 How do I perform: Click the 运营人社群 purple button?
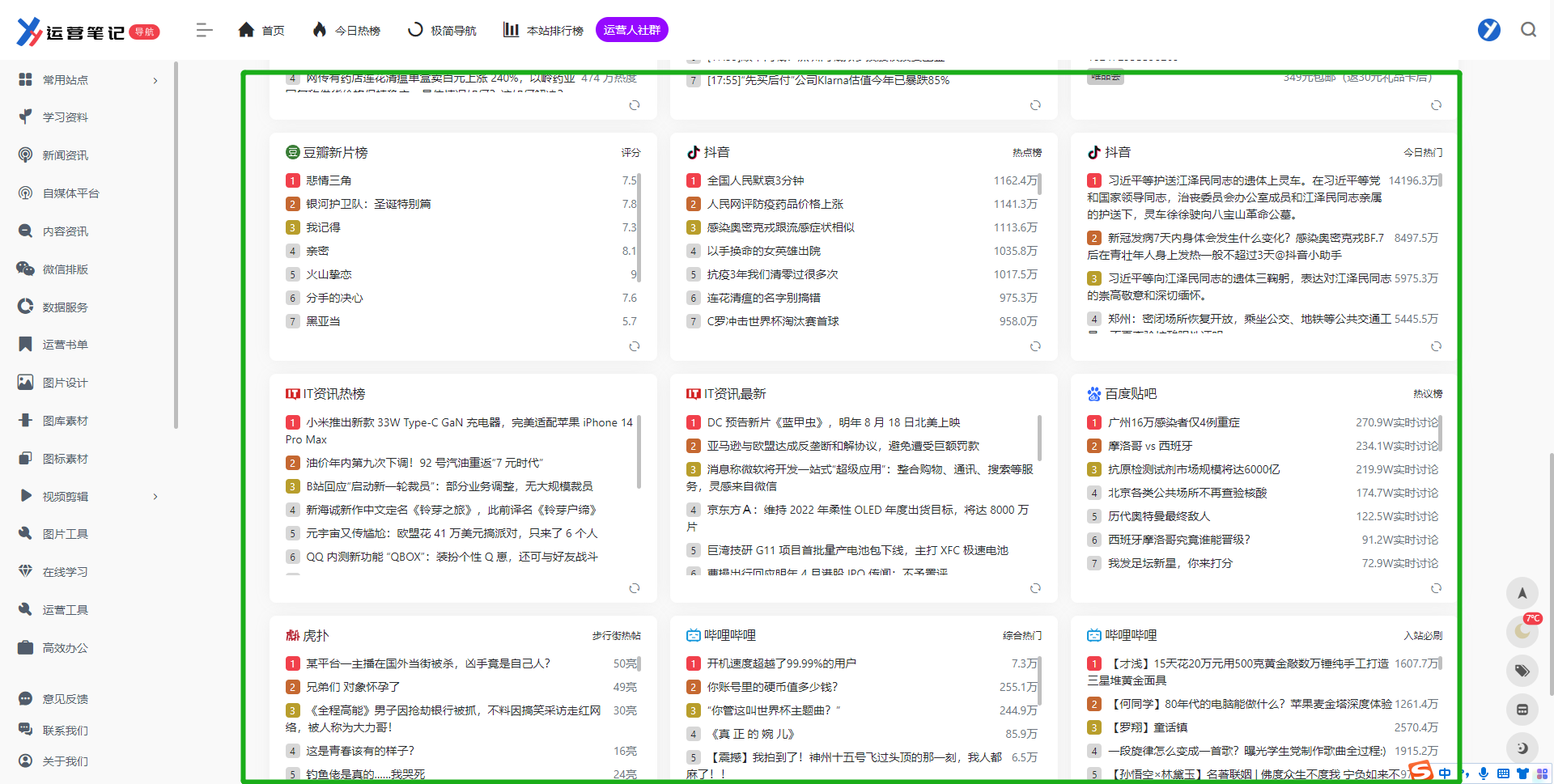632,30
